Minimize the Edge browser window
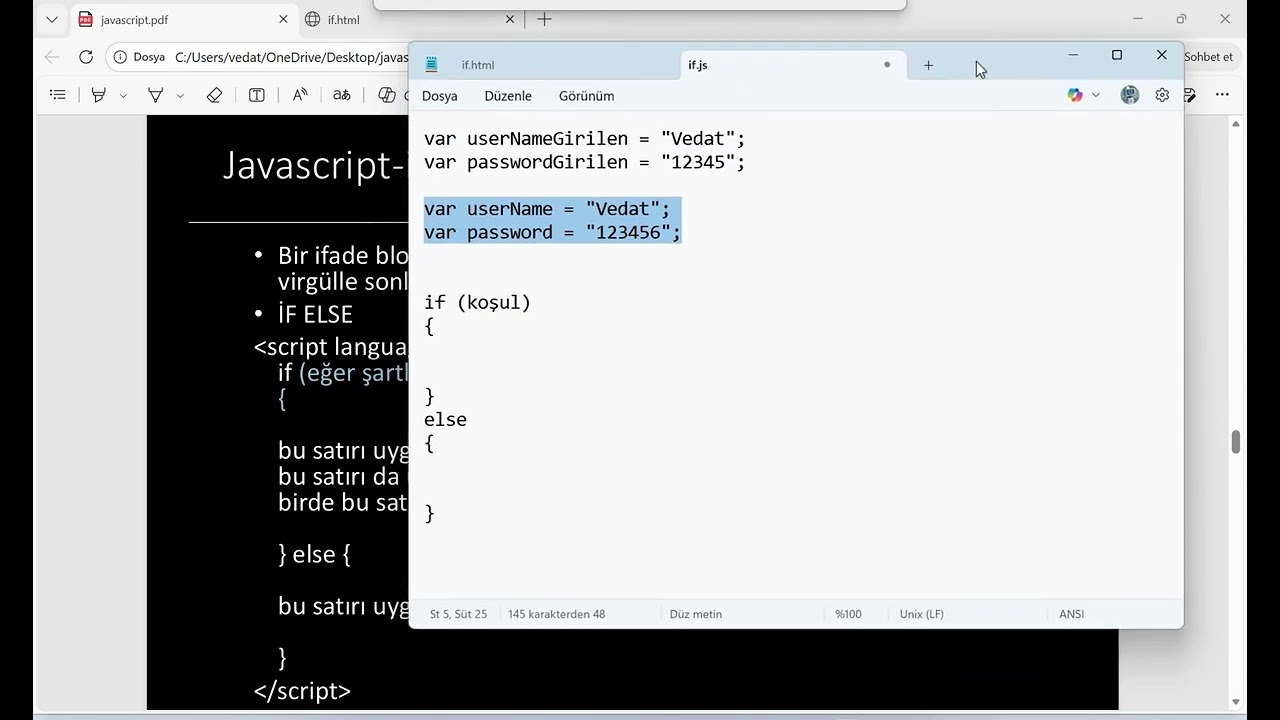The height and width of the screenshot is (720, 1280). tap(1137, 19)
